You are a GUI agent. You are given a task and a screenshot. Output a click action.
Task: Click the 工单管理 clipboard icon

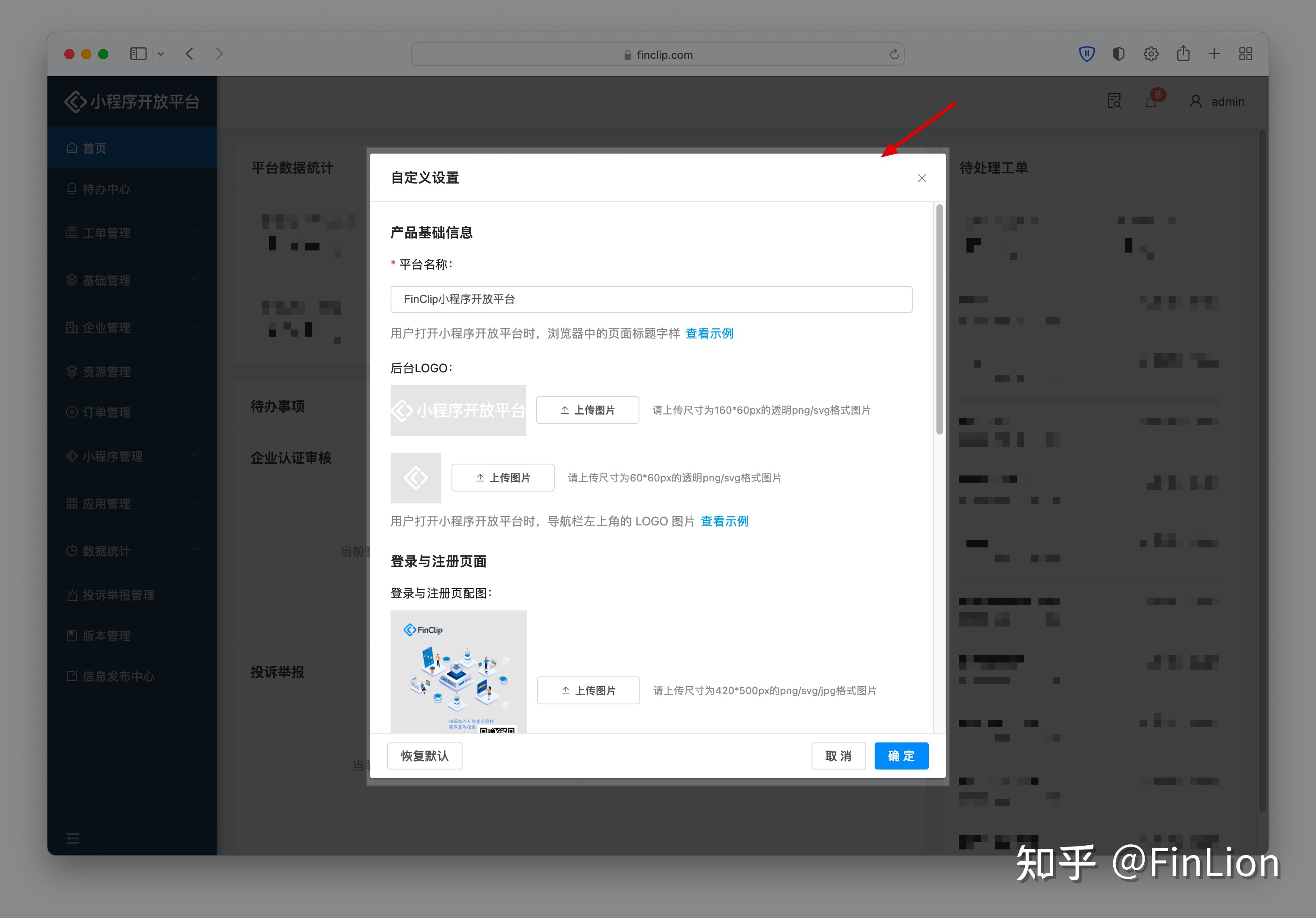(x=72, y=232)
